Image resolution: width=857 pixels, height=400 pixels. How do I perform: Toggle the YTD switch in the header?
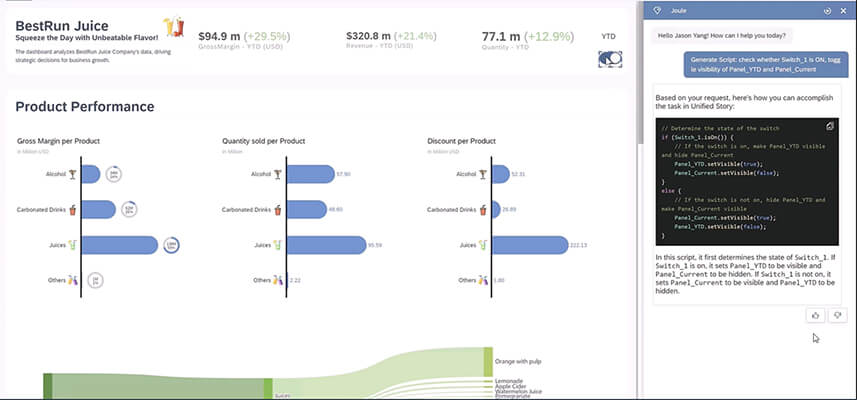tap(610, 59)
